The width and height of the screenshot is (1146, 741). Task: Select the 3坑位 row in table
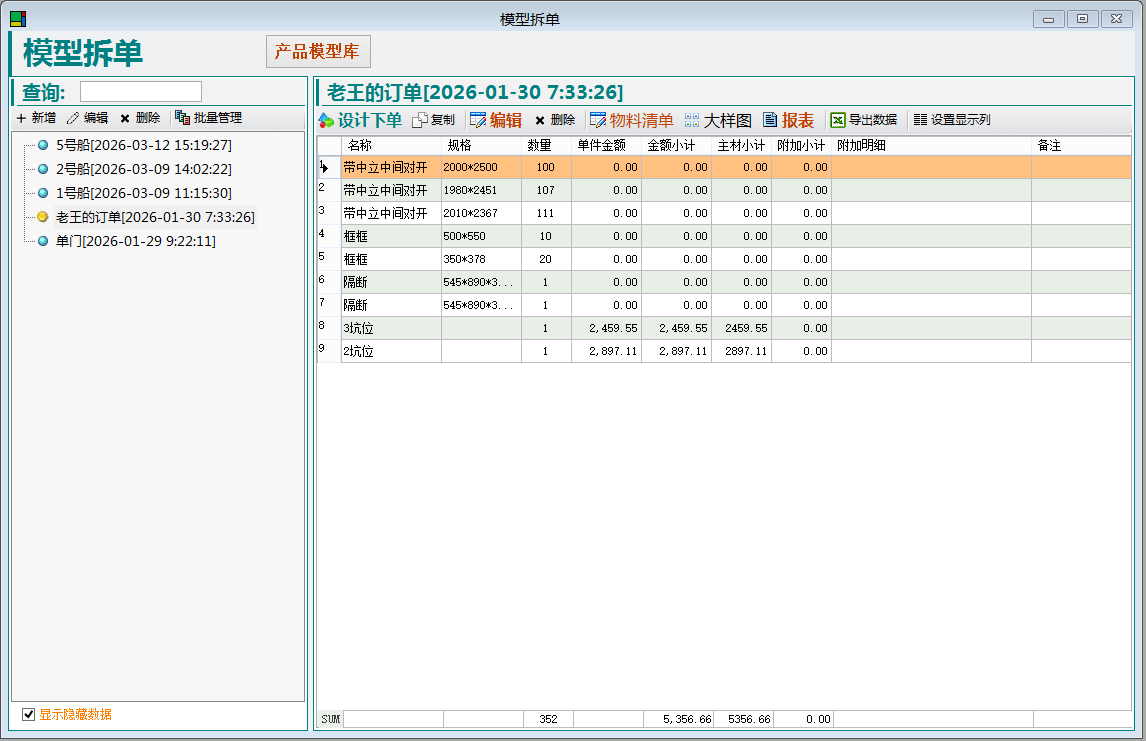pos(390,328)
